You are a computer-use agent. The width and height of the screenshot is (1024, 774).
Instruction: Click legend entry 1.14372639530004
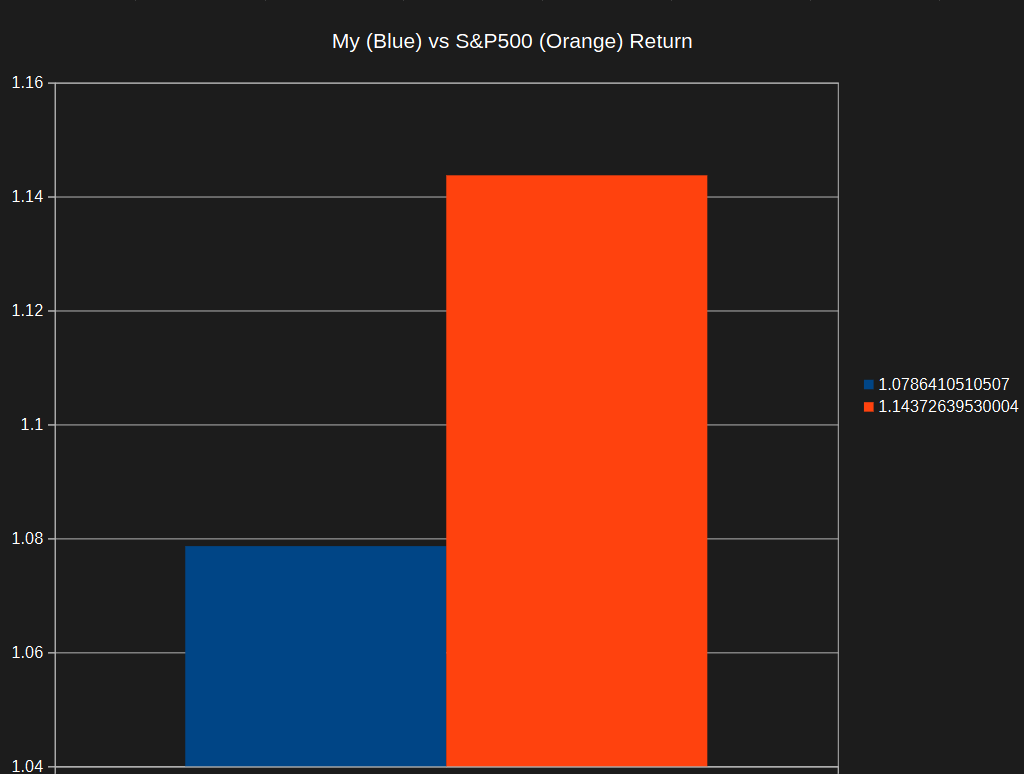coord(947,407)
